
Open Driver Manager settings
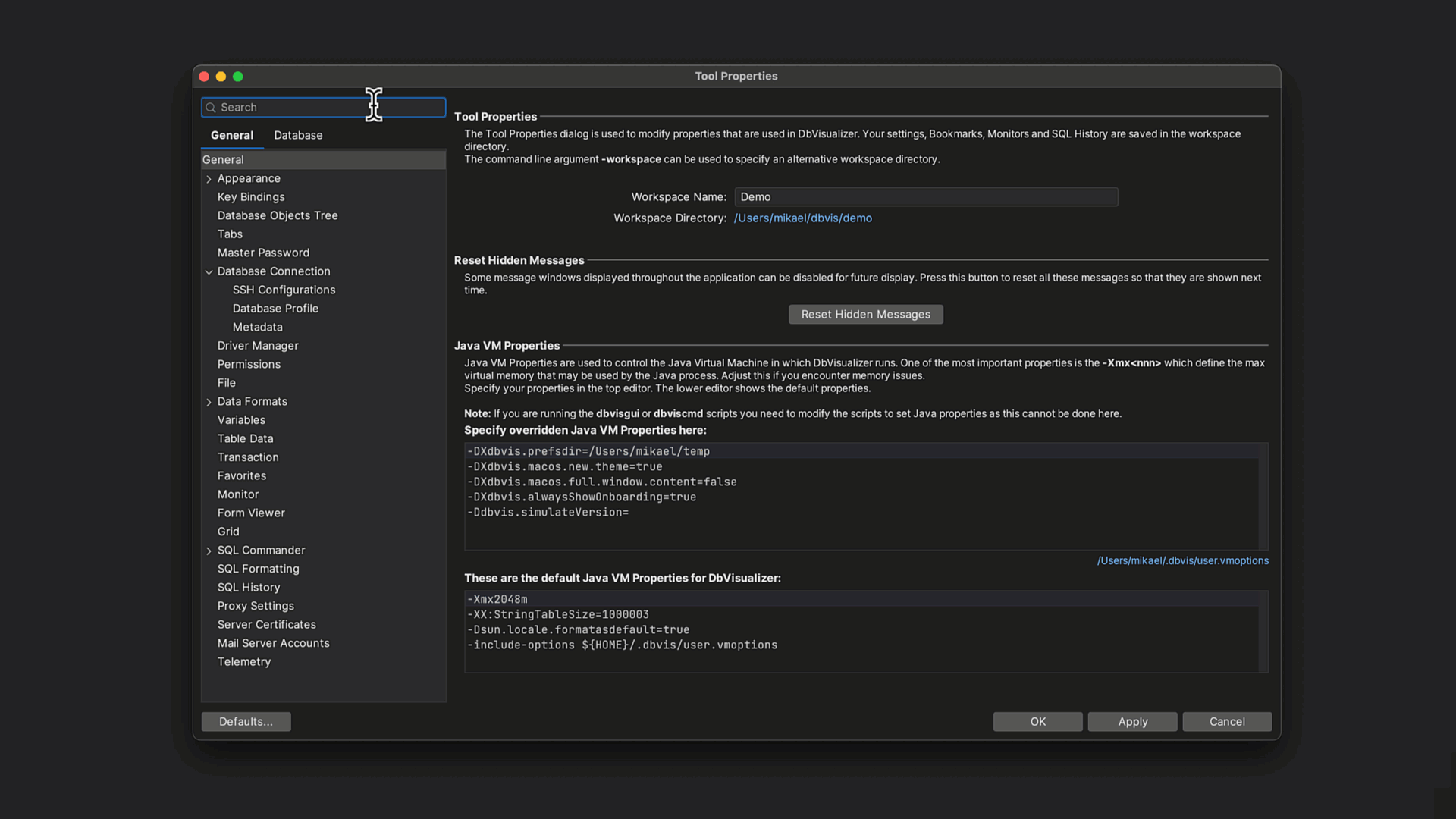[x=258, y=346]
